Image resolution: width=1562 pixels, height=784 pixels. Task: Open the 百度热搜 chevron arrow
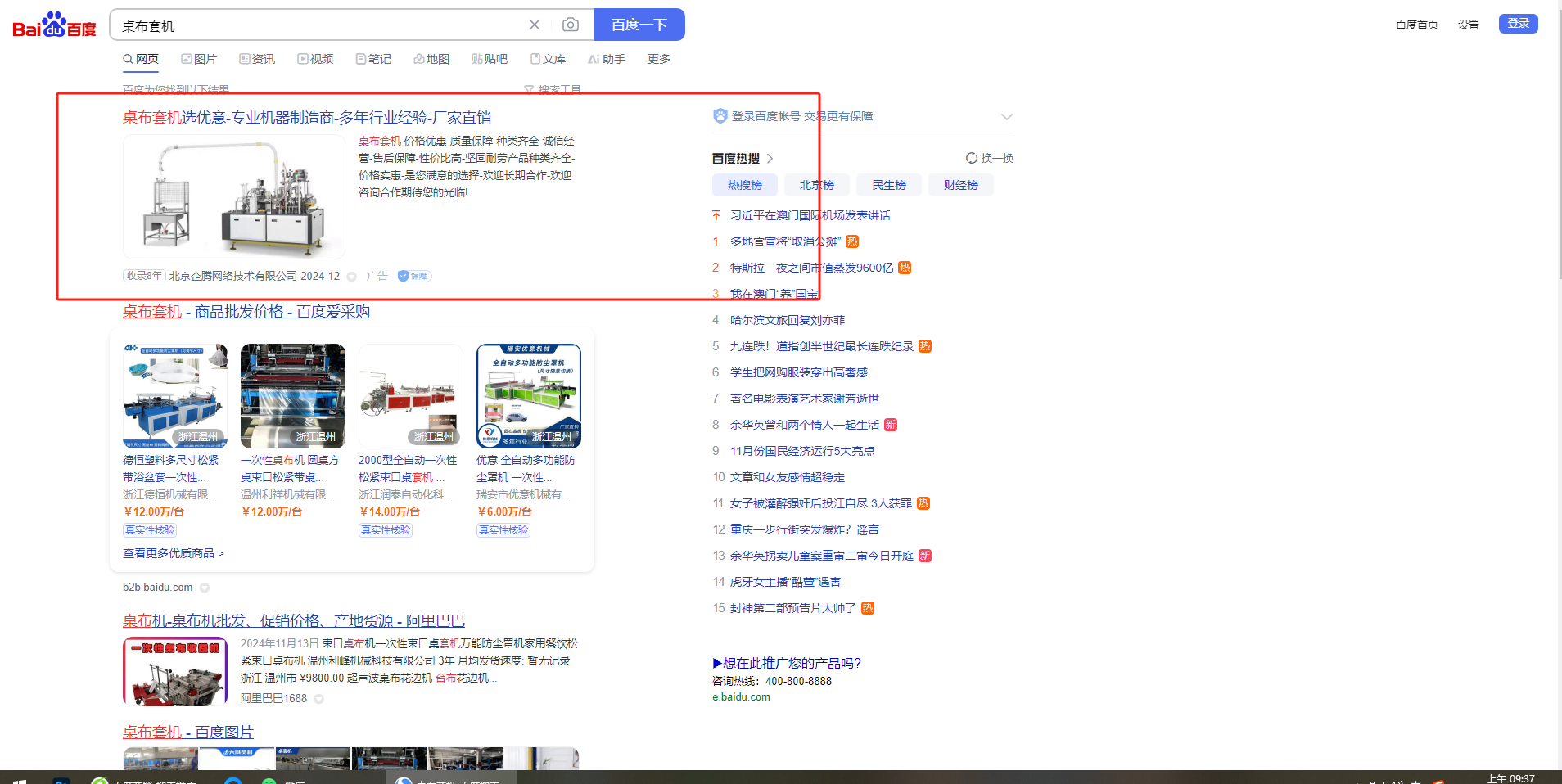(x=770, y=159)
